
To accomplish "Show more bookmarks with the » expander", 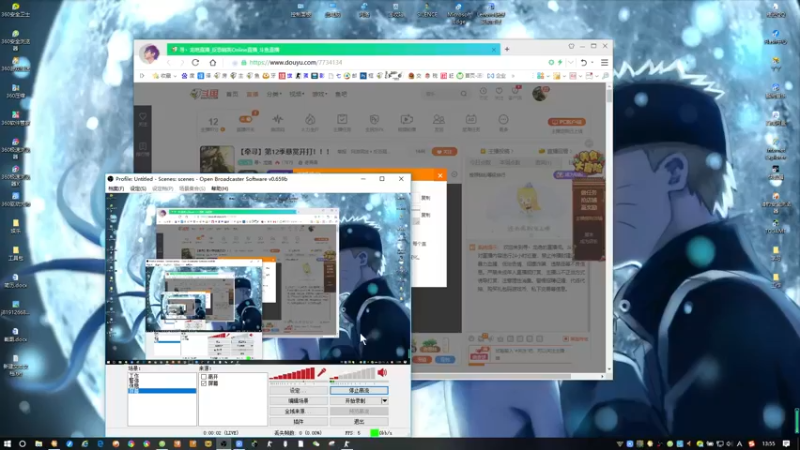I will 513,76.
